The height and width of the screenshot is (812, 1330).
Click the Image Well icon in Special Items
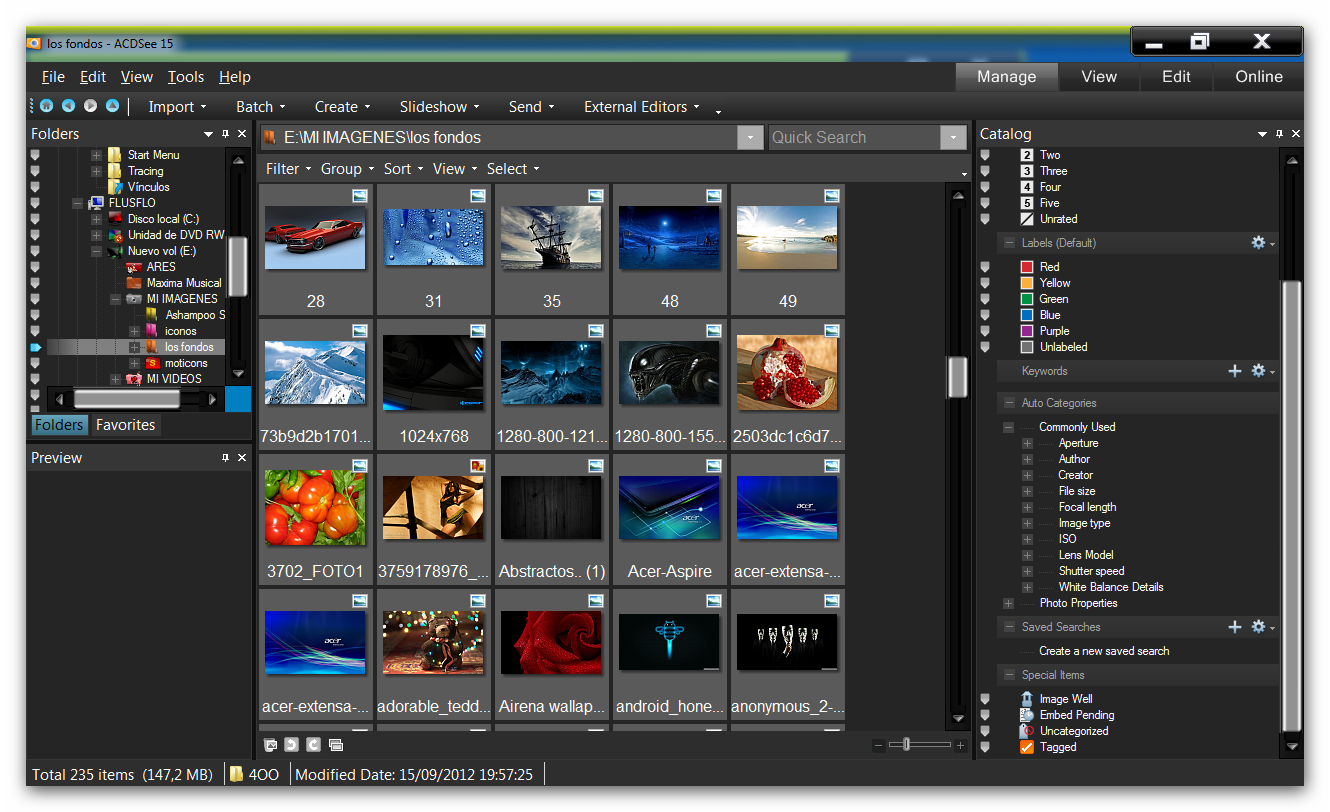point(1026,699)
